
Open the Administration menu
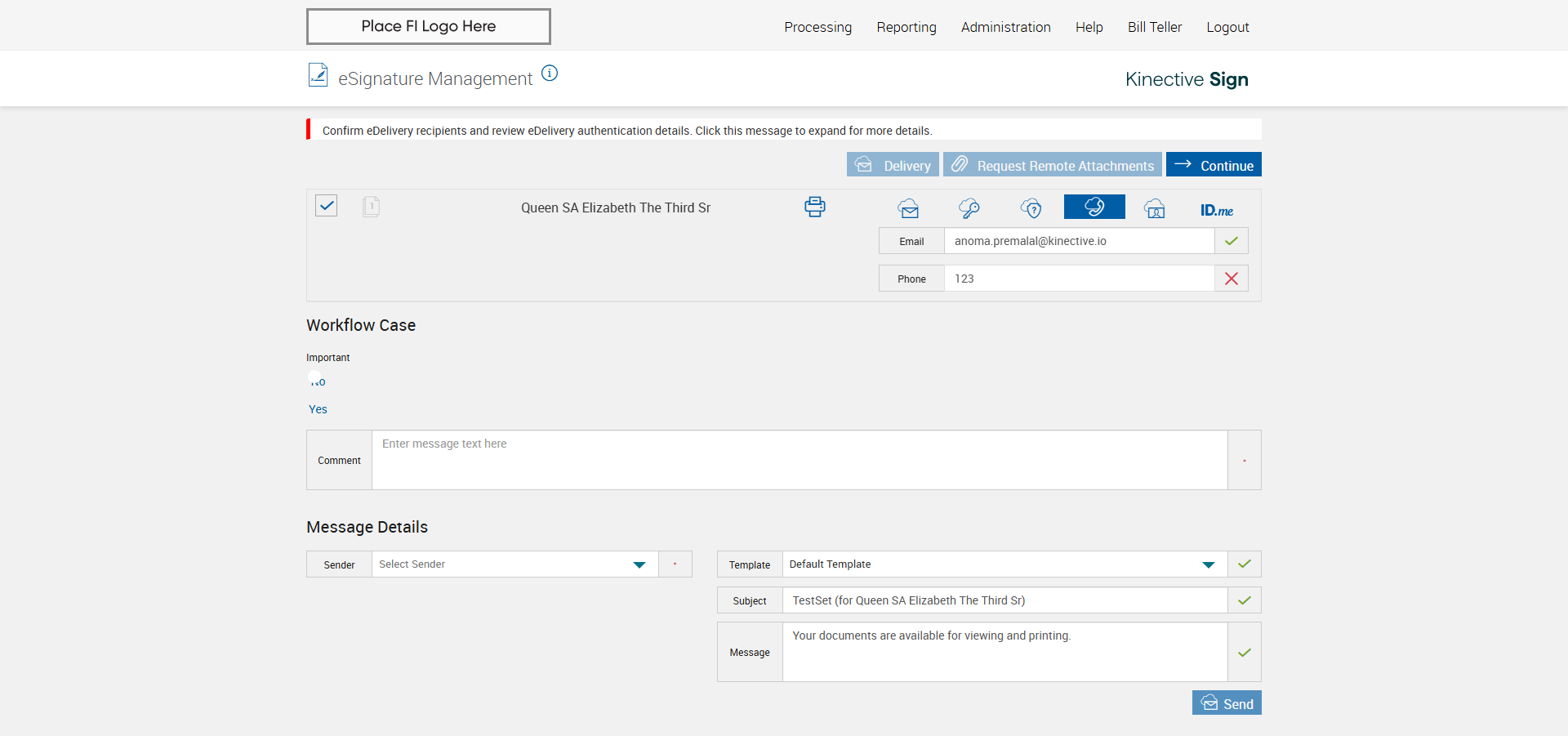click(1005, 27)
